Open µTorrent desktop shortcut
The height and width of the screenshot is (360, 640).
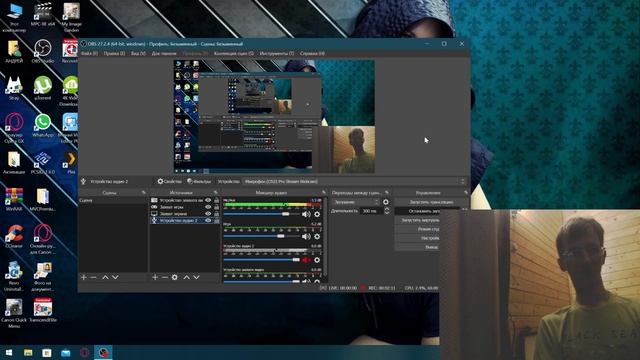(x=42, y=88)
